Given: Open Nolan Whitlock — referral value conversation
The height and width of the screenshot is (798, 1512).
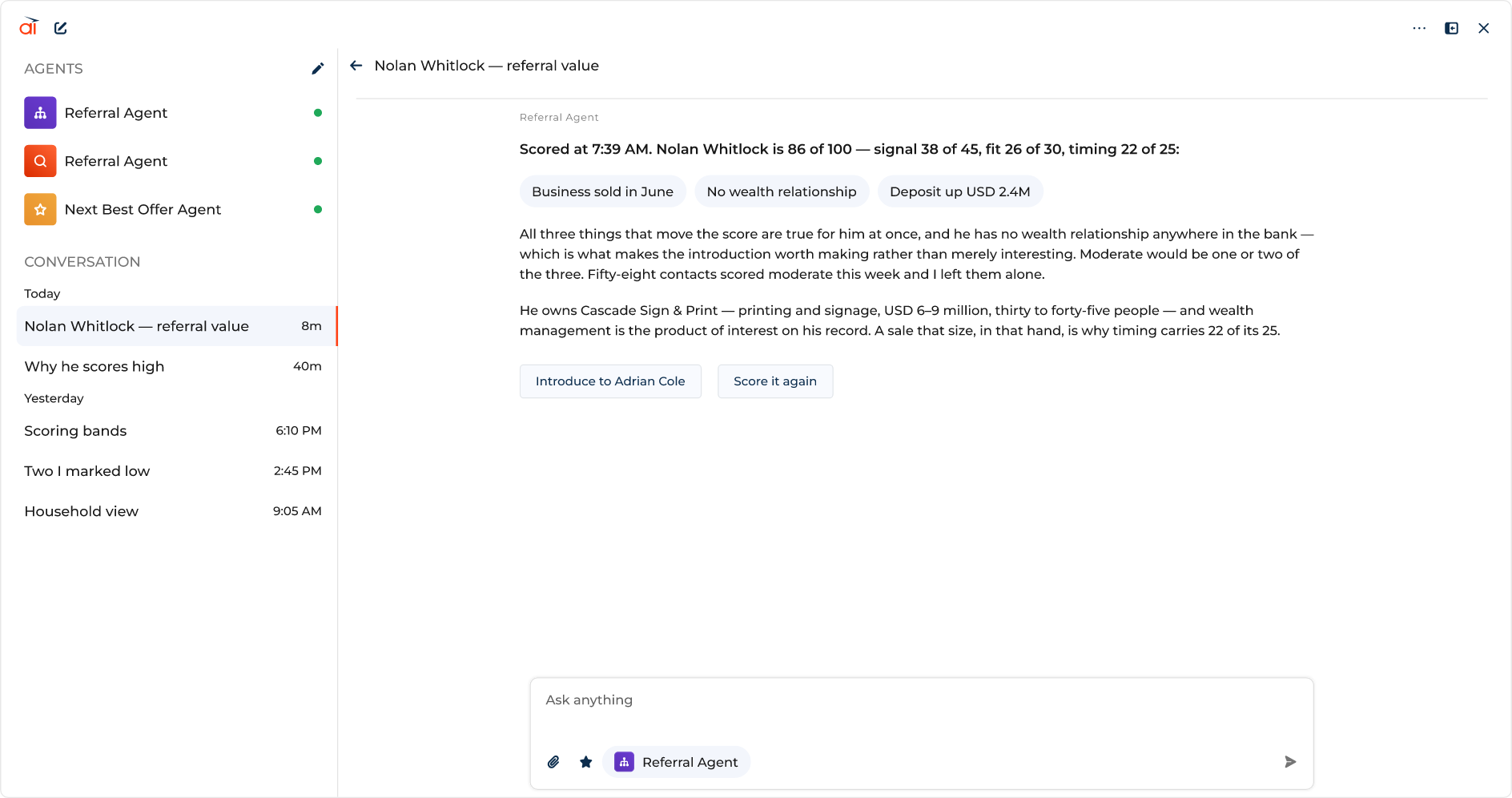Looking at the screenshot, I should (x=176, y=326).
